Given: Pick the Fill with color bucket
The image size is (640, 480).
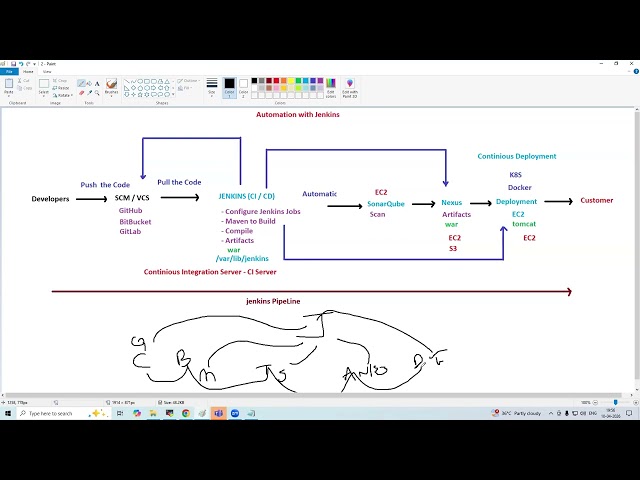Looking at the screenshot, I should pyautogui.click(x=89, y=83).
